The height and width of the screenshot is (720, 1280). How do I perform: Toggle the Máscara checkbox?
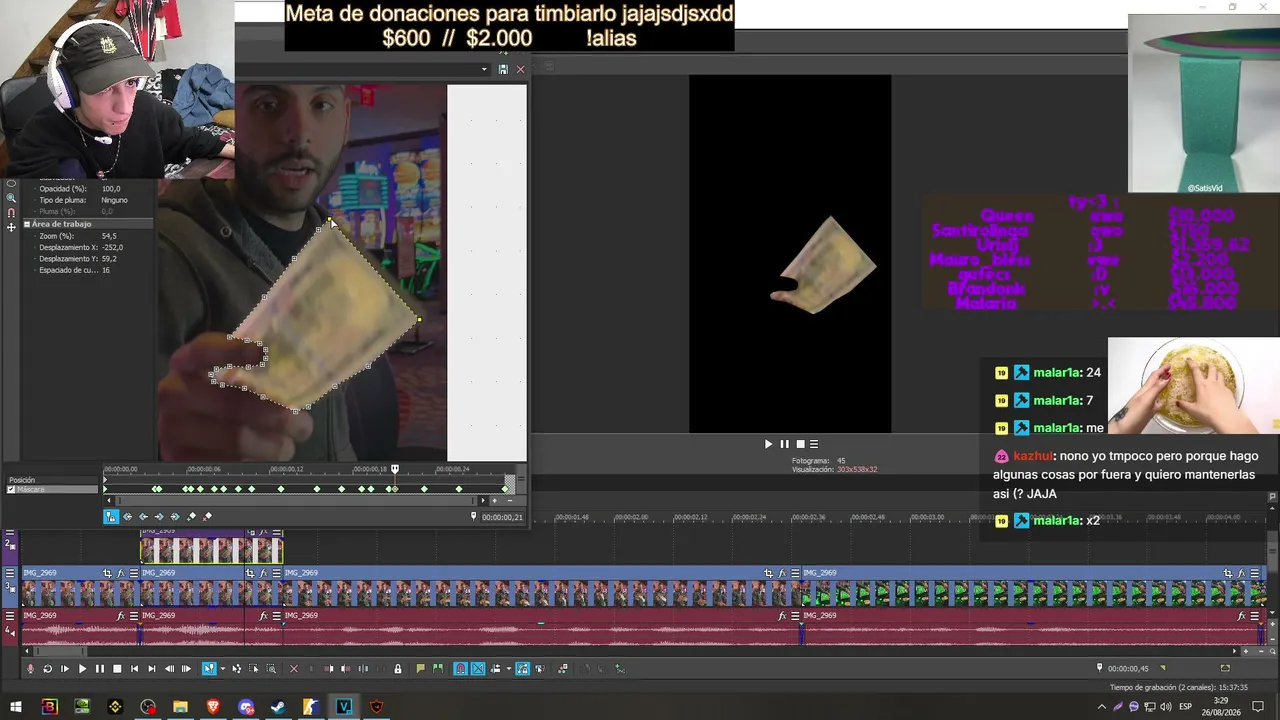coord(11,490)
